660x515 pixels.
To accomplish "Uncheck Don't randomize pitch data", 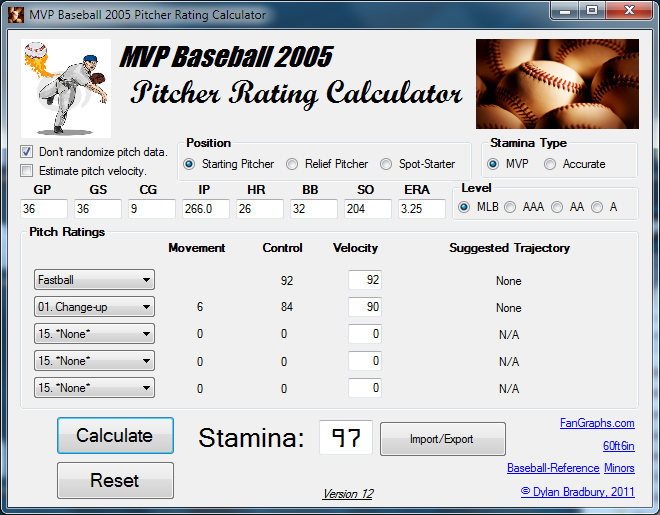I will click(x=27, y=152).
